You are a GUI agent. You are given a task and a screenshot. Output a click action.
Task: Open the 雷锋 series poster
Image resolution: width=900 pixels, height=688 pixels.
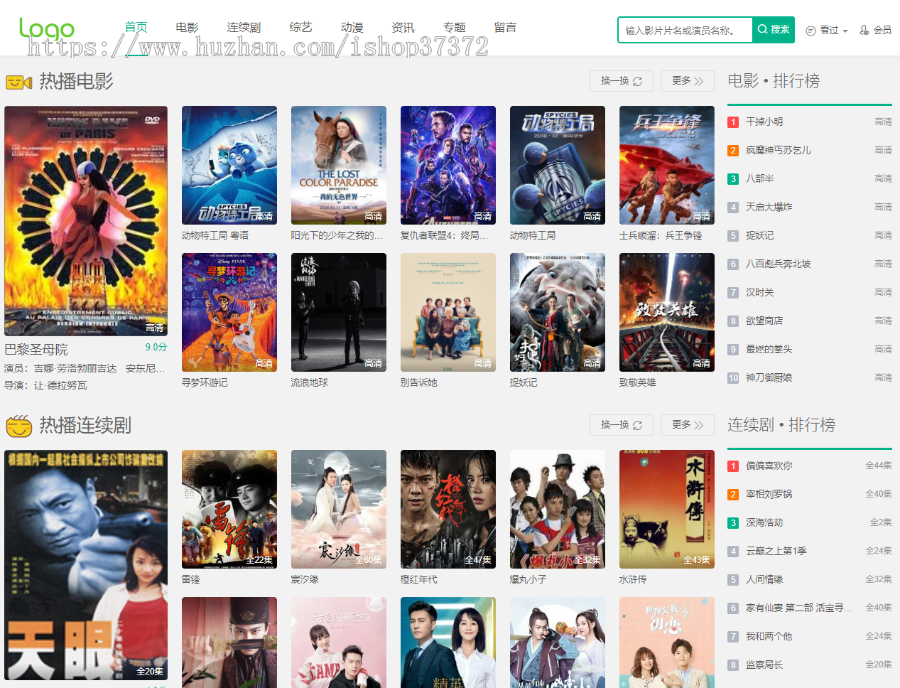230,510
